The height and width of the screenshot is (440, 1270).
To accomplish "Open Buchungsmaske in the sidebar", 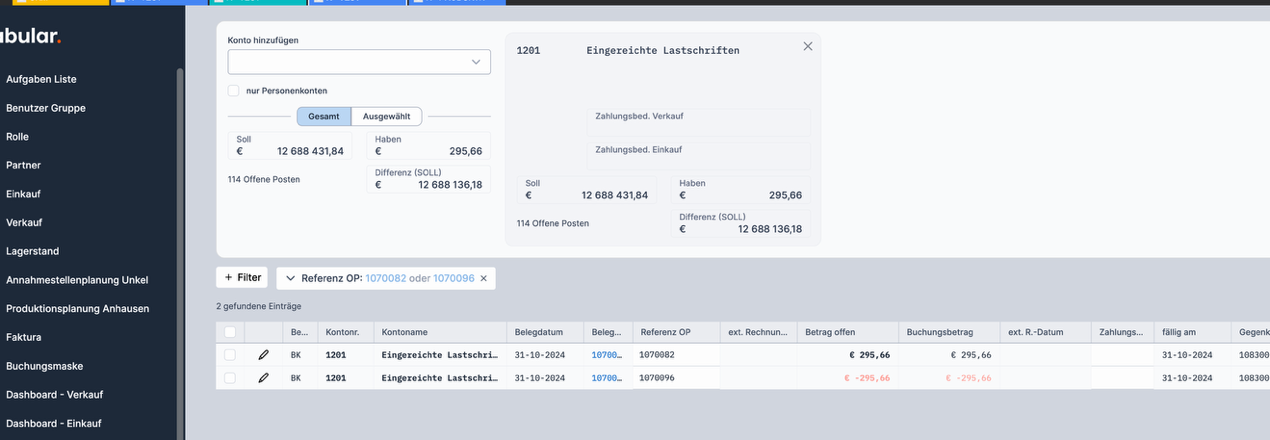I will tap(44, 366).
